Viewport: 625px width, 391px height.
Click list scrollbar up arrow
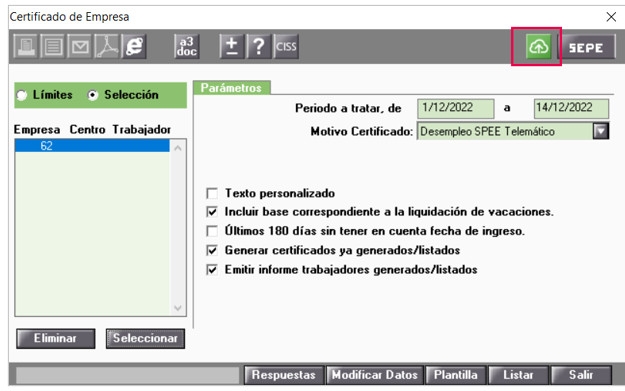pos(178,148)
